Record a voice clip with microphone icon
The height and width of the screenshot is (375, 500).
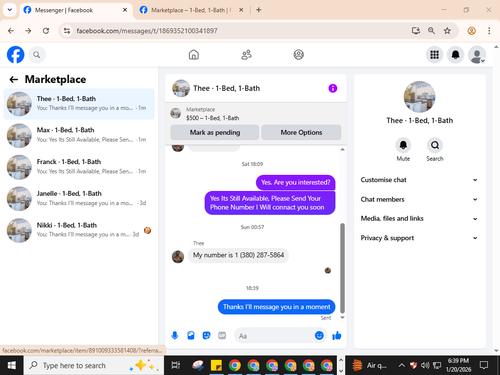tap(175, 335)
